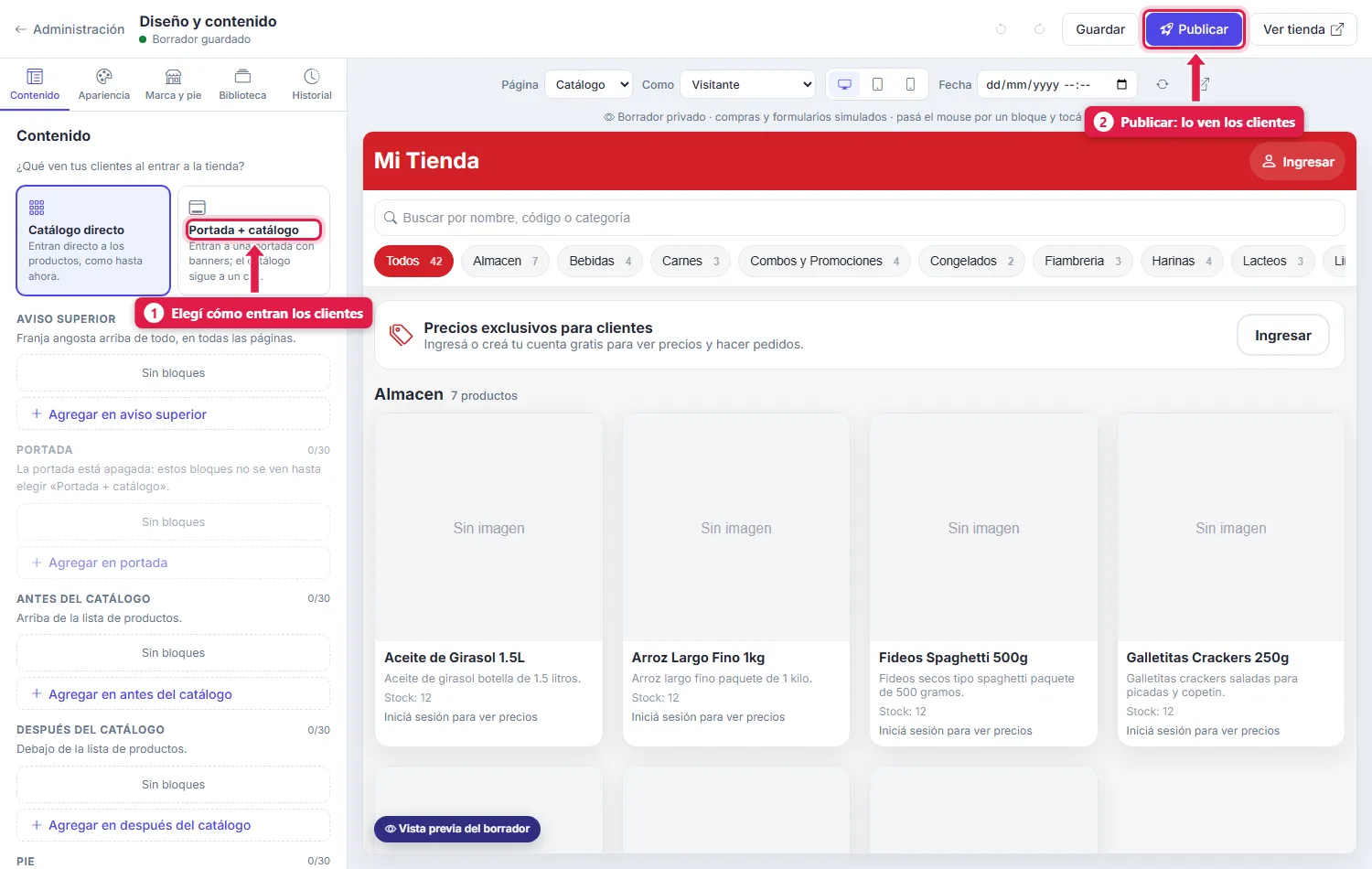Click Ingresar in the Precios exclusivos banner
This screenshot has width=1372, height=869.
click(1283, 336)
